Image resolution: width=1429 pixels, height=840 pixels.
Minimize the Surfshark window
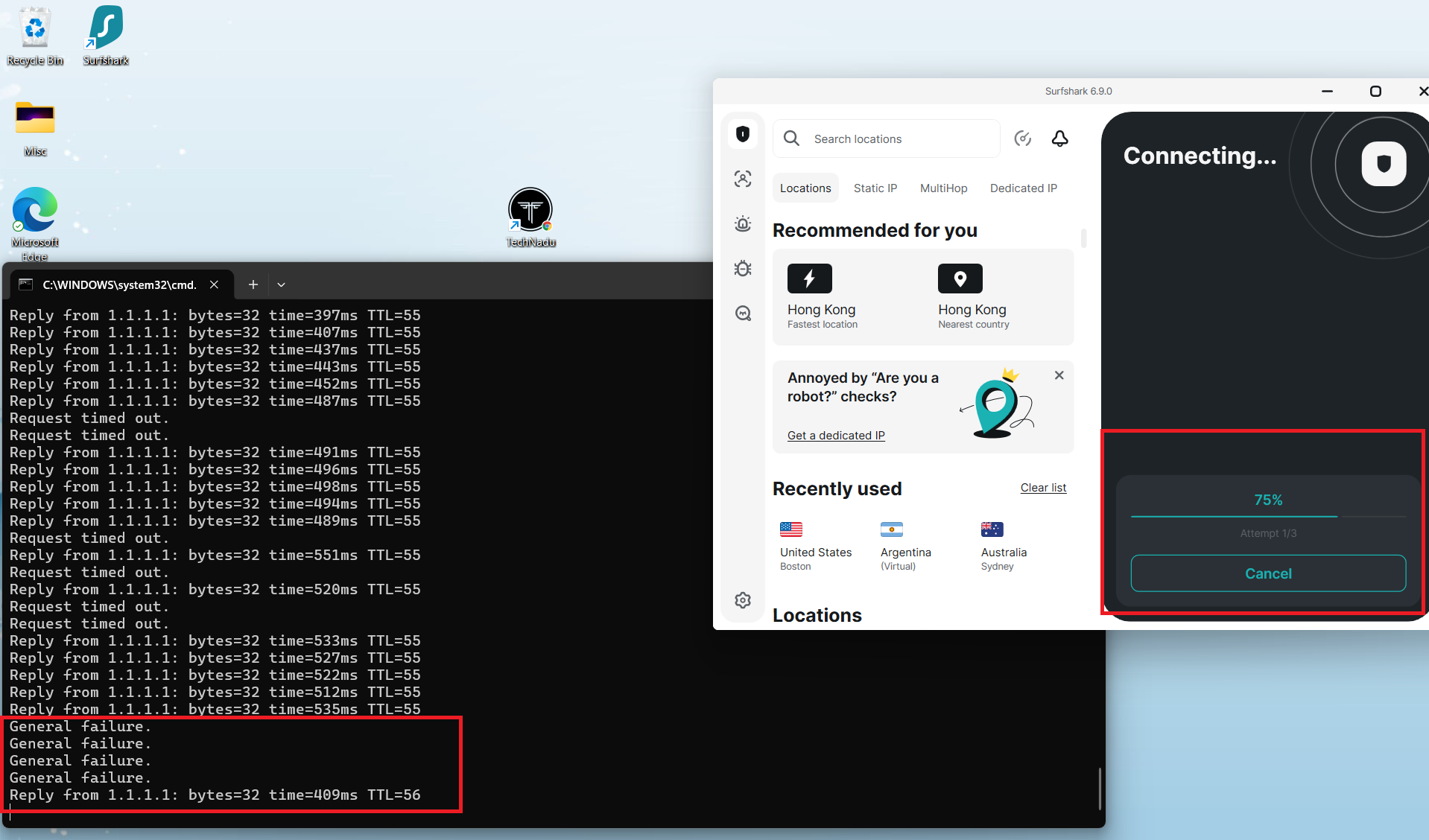[1327, 91]
